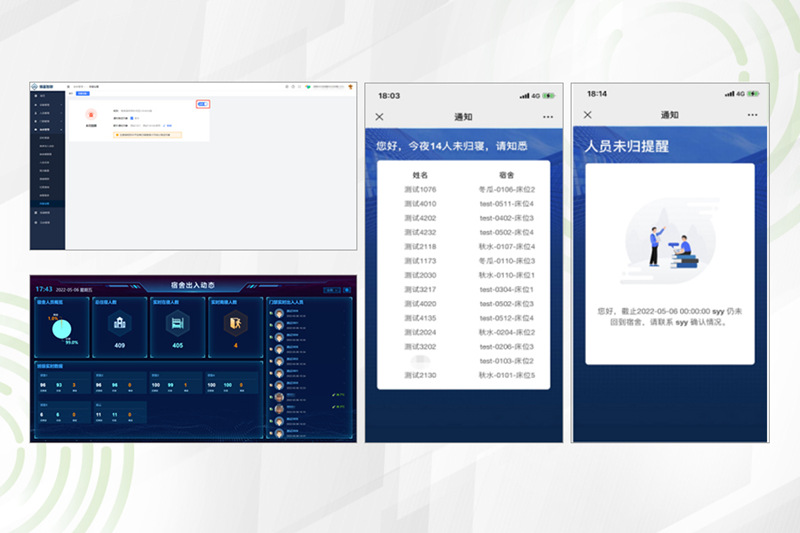Close the 18:03 notification with the X icon

click(x=379, y=117)
